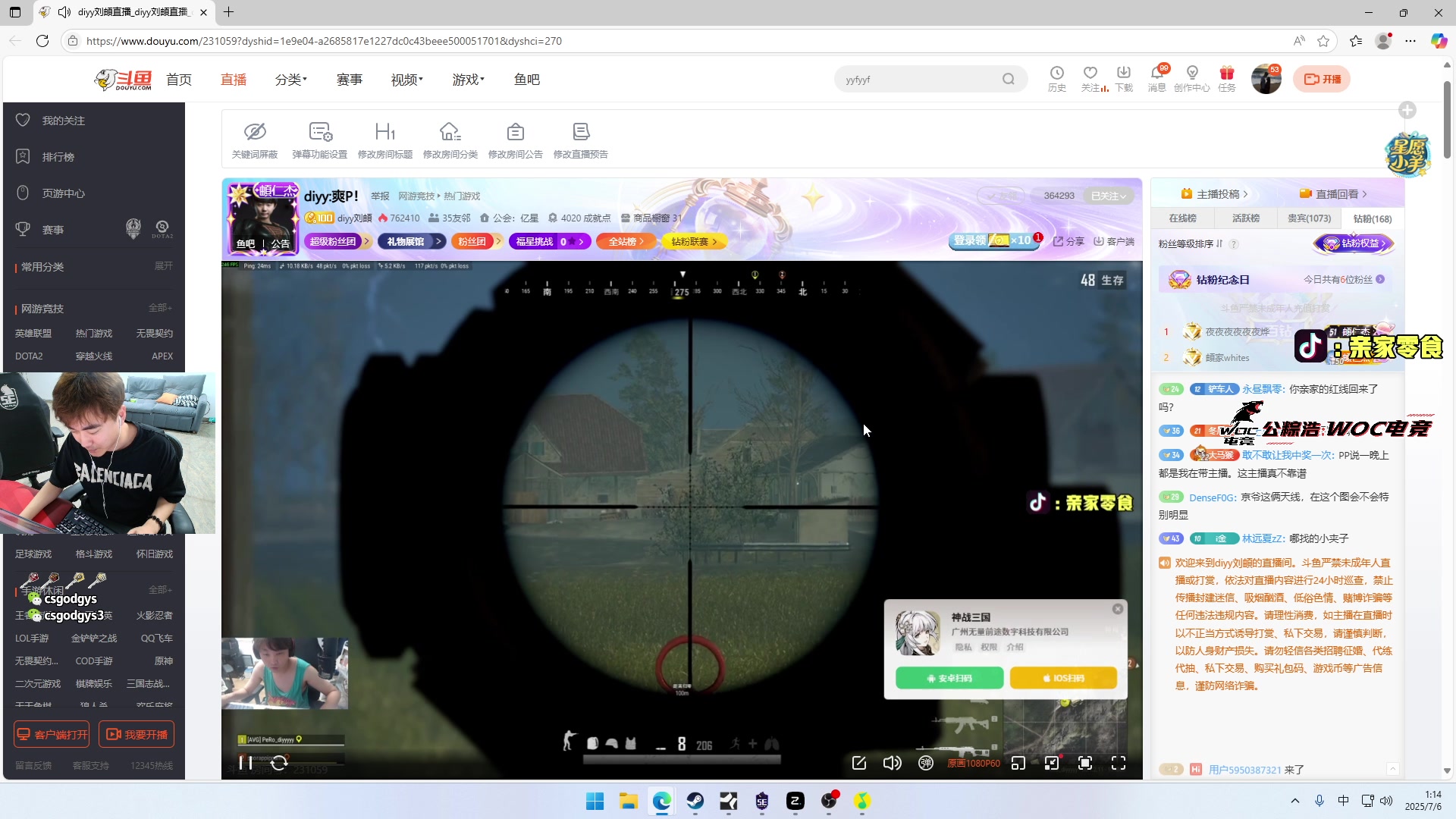This screenshot has height=819, width=1456.
Task: Click the 开播 start streaming button
Action: [x=1322, y=79]
